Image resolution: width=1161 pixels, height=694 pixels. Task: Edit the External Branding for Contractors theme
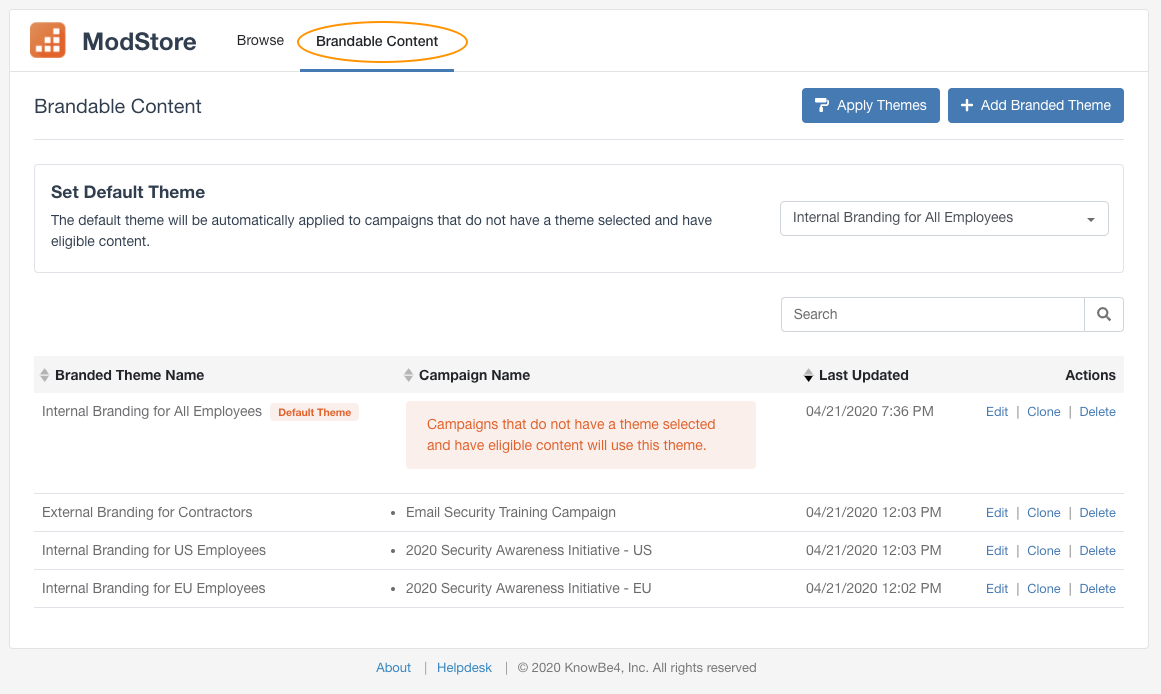(x=996, y=512)
